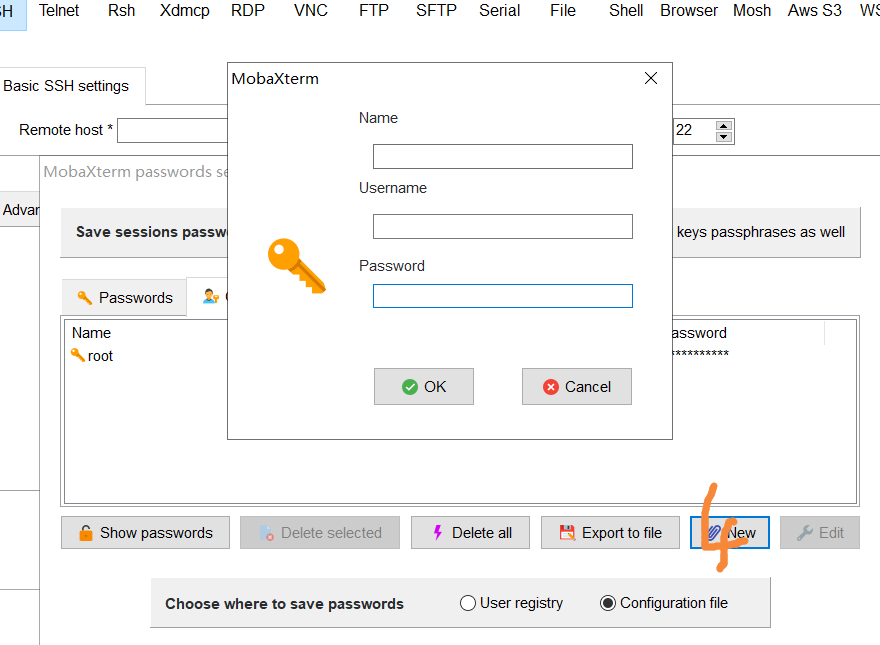This screenshot has height=645, width=880.
Task: Click the green checkmark OK icon
Action: pyautogui.click(x=410, y=387)
